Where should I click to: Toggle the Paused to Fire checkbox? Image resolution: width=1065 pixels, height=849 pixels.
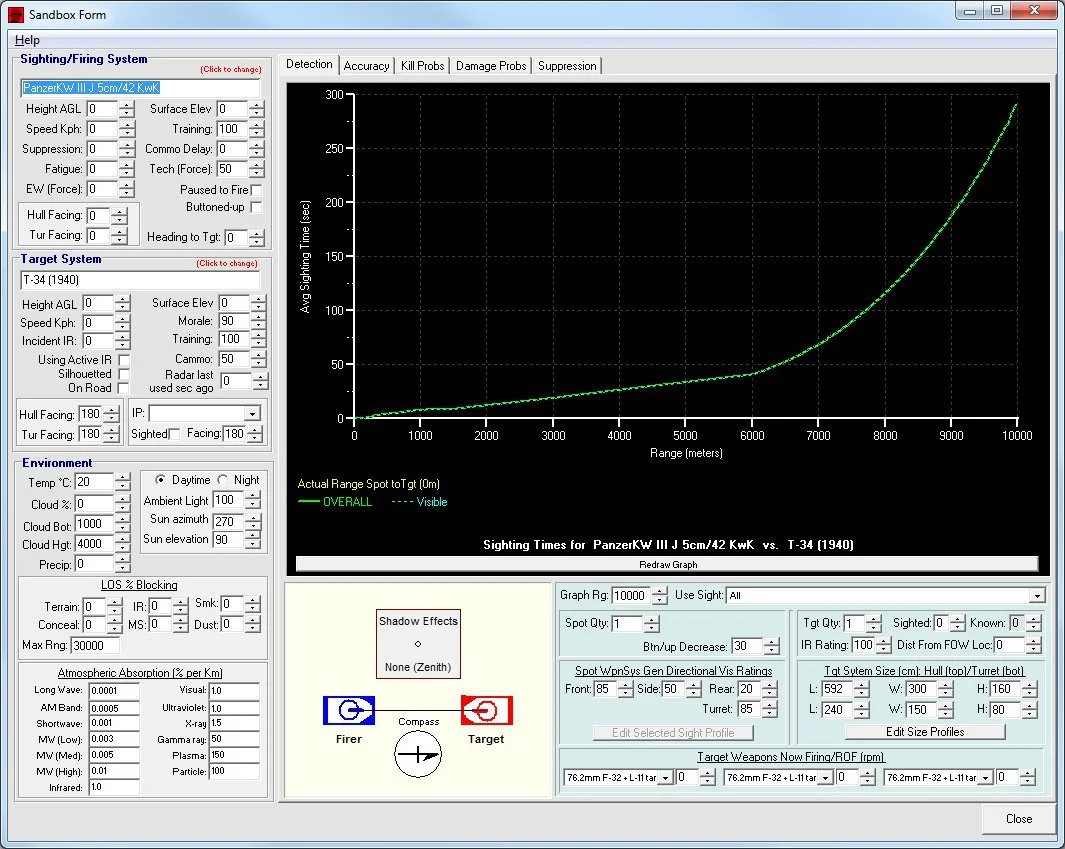(x=257, y=190)
